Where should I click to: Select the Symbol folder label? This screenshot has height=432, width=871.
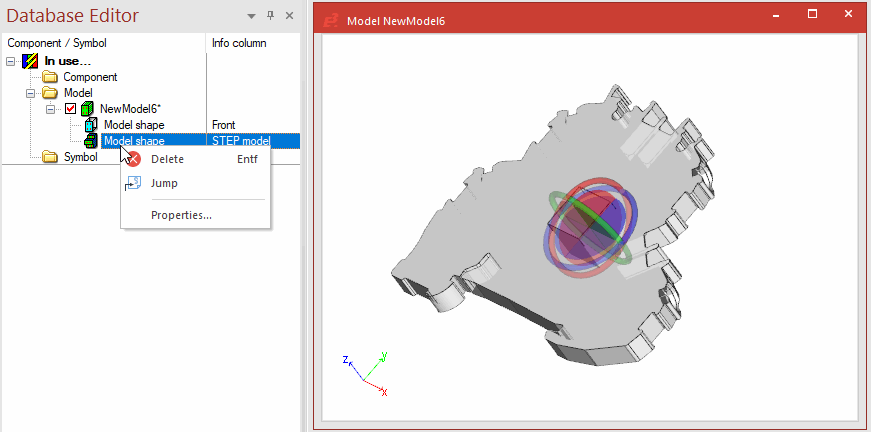pyautogui.click(x=81, y=157)
